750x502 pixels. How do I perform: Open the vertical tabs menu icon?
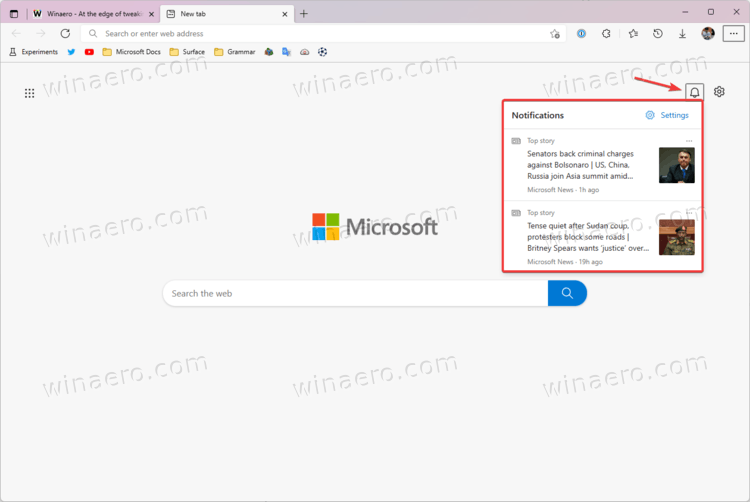coord(14,14)
